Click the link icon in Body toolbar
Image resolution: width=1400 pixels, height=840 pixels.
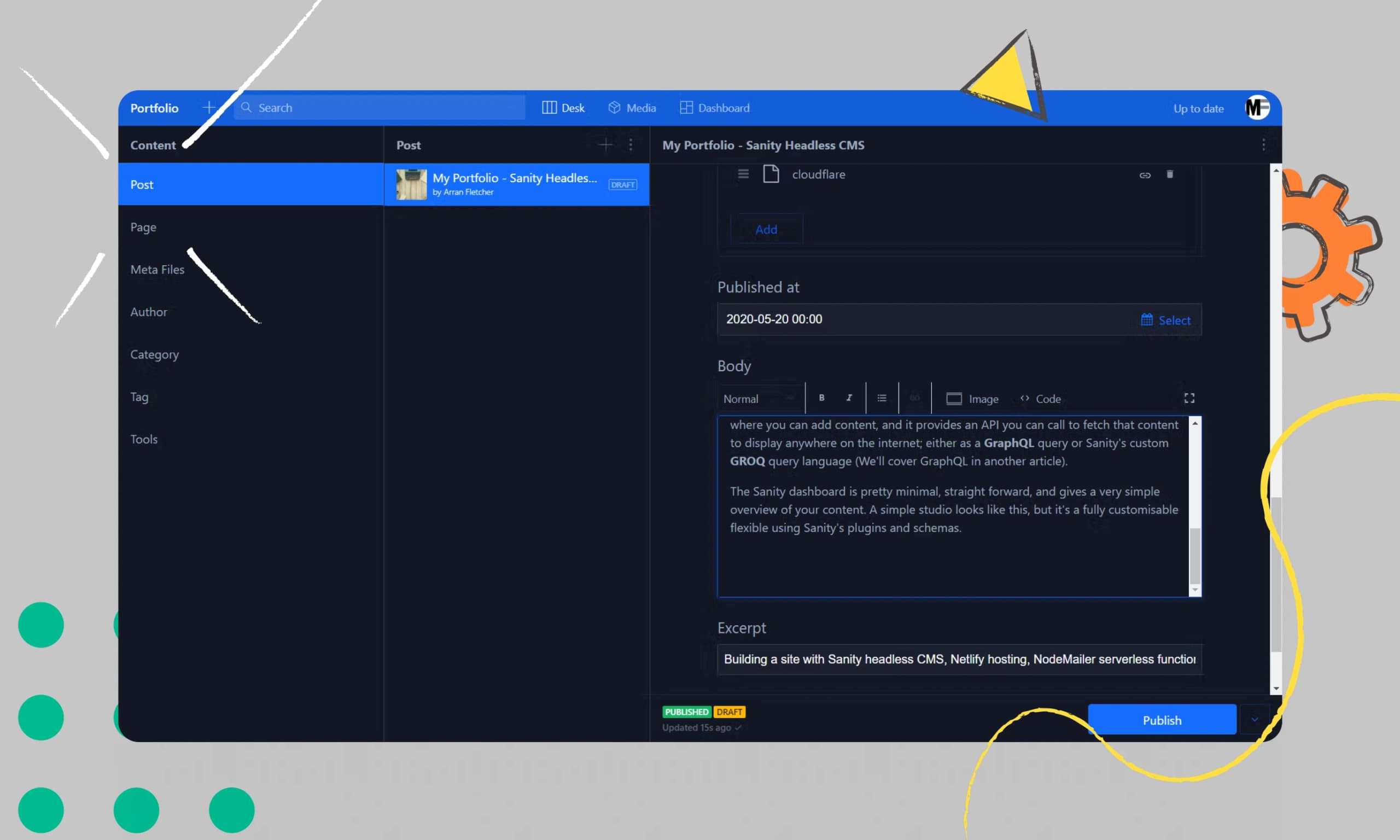point(914,398)
